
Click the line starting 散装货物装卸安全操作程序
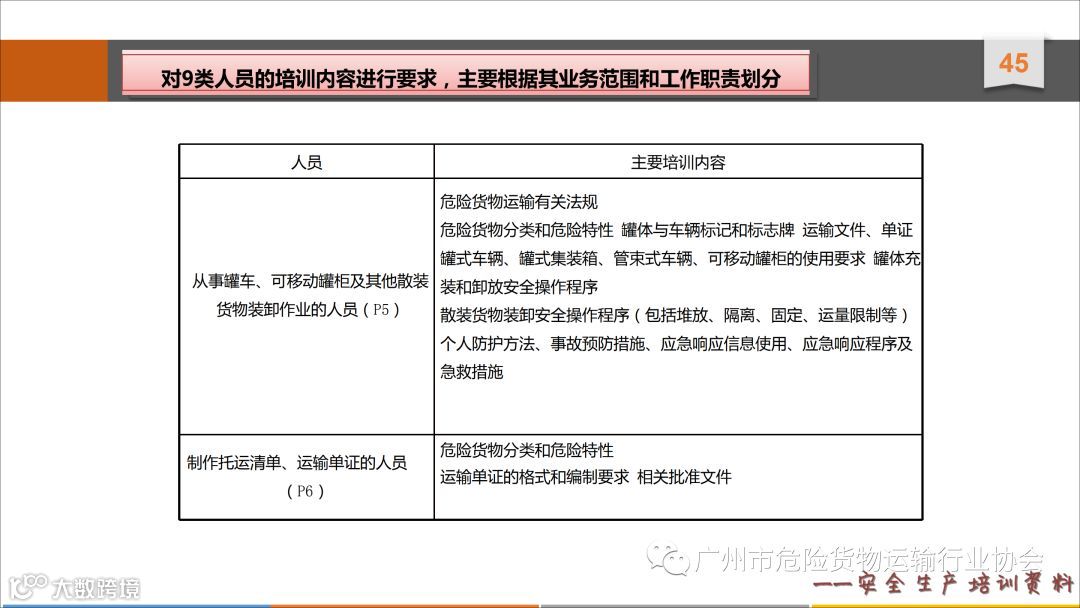coord(675,315)
